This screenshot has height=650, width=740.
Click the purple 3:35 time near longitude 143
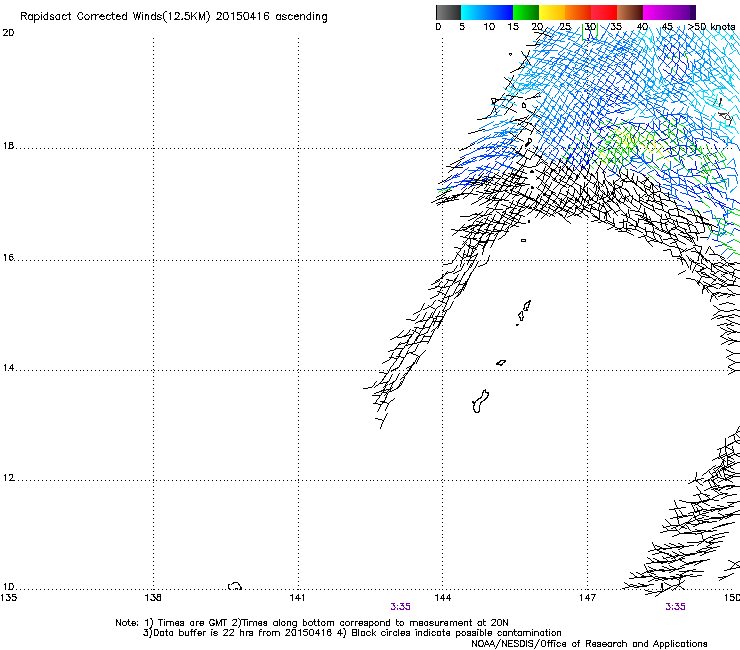point(400,607)
